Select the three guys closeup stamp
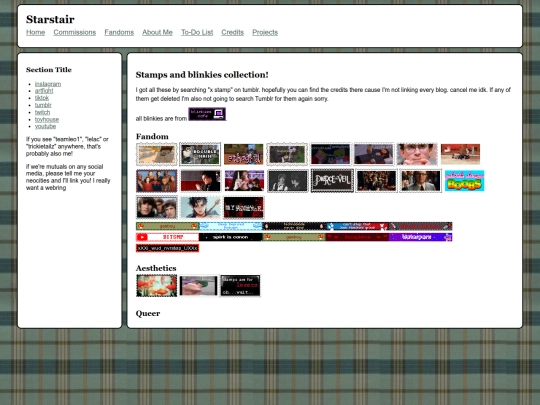 [x=157, y=207]
